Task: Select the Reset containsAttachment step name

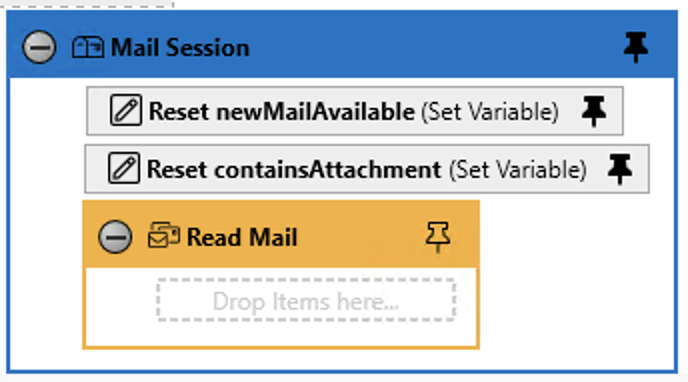Action: click(x=294, y=169)
